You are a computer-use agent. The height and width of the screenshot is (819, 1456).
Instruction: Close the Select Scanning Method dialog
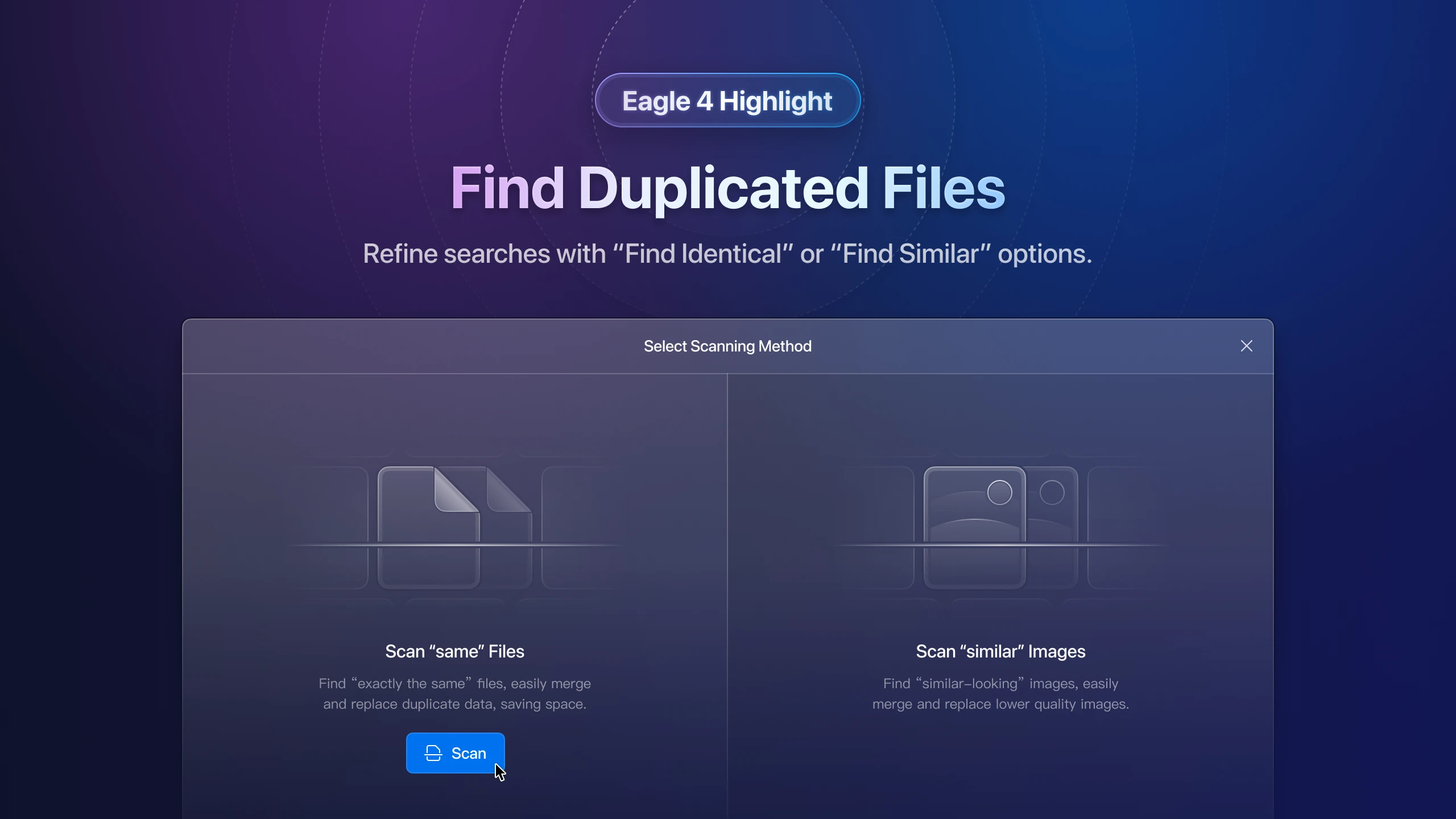click(1246, 346)
